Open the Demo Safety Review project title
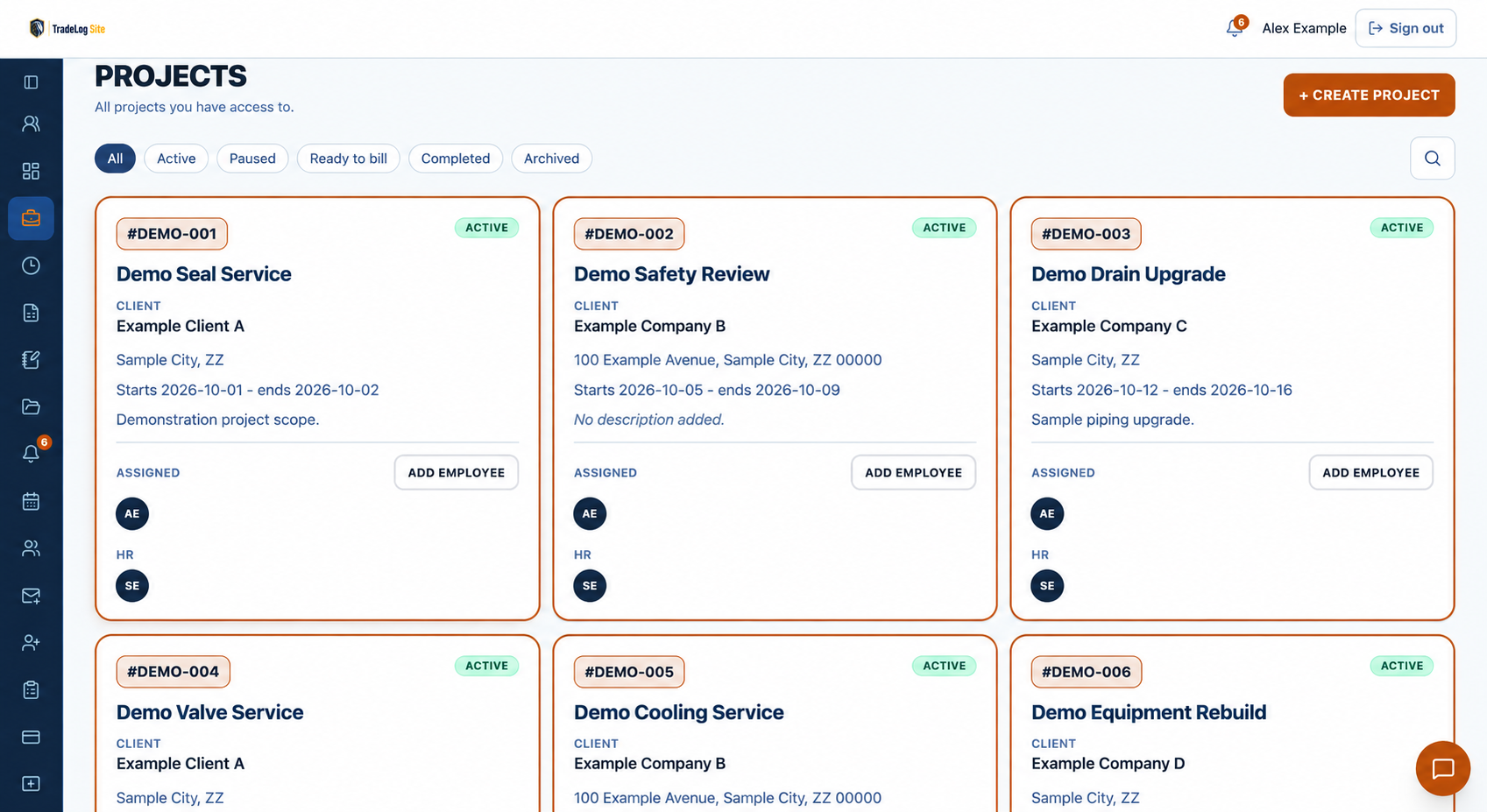Viewport: 1487px width, 812px height. point(671,274)
